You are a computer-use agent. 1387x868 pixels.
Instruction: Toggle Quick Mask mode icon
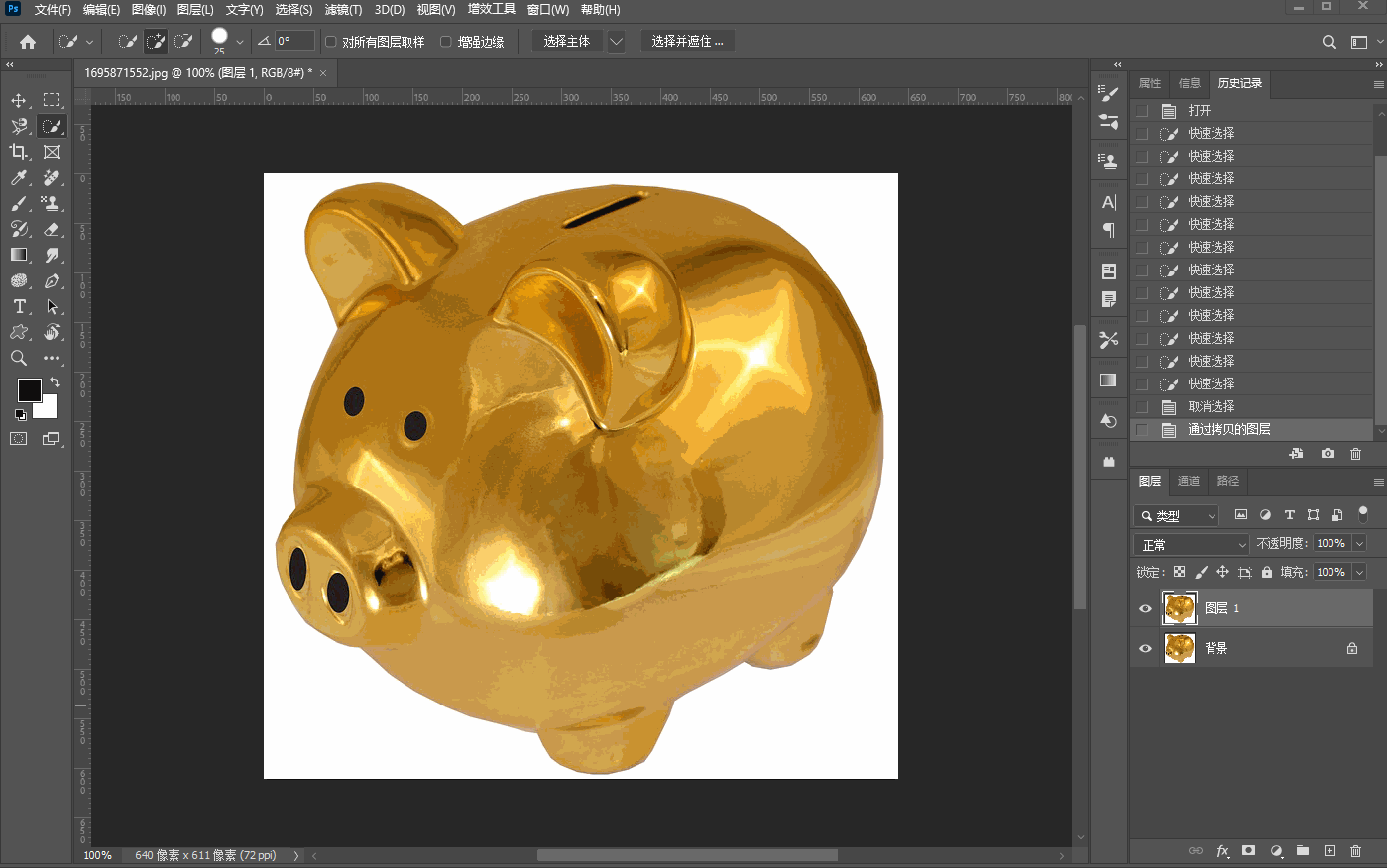click(19, 438)
